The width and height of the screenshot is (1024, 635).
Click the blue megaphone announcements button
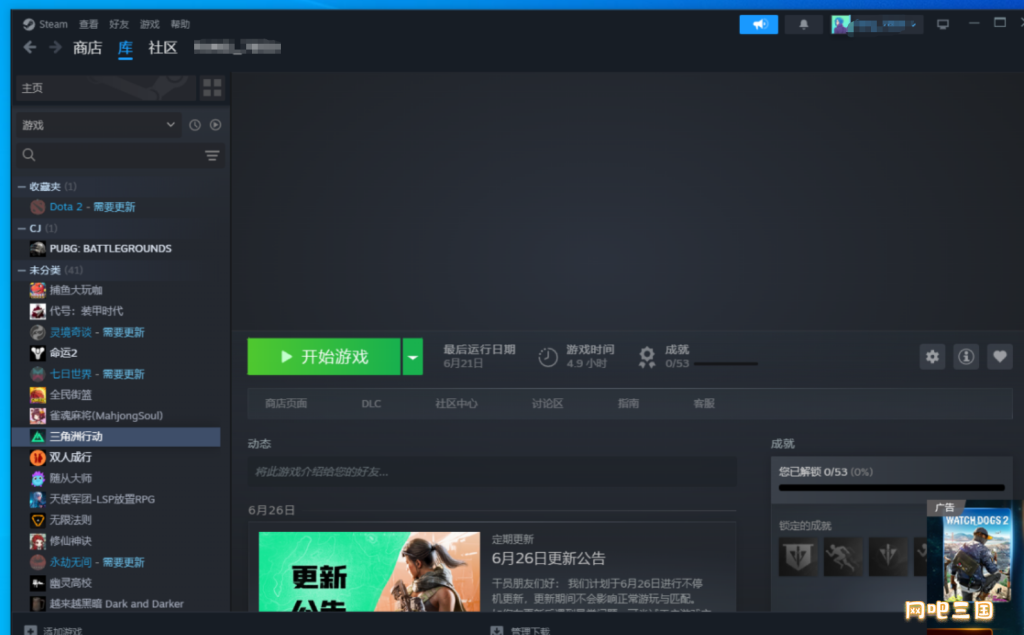coord(758,24)
